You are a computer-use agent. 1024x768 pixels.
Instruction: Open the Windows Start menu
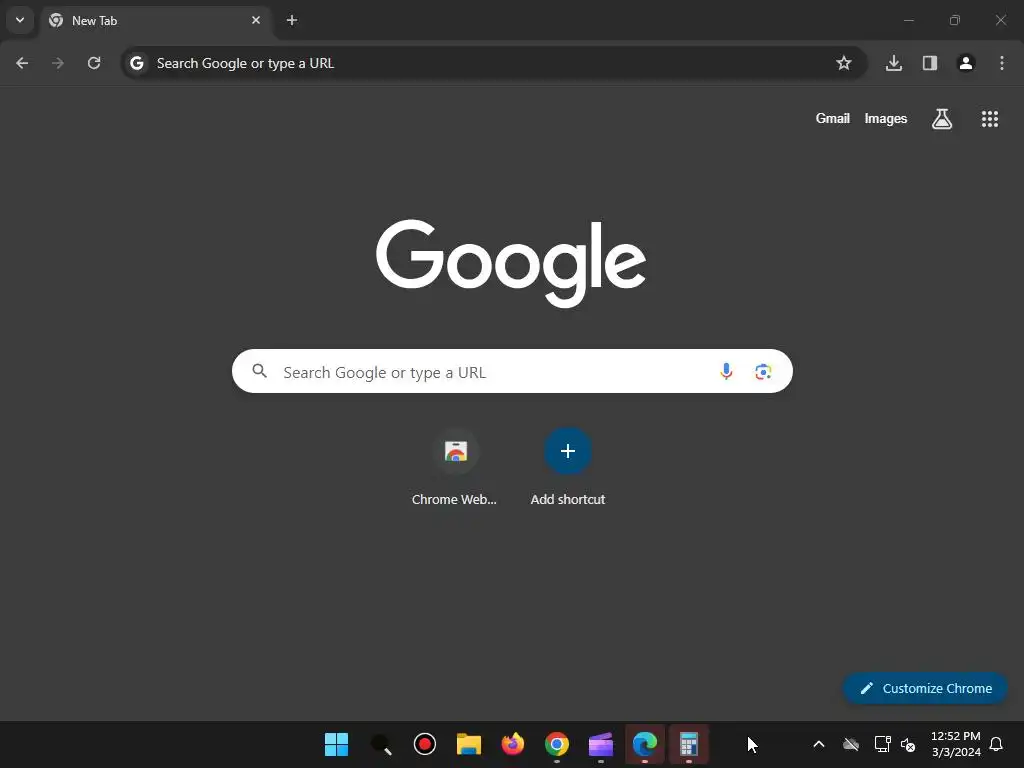click(336, 744)
